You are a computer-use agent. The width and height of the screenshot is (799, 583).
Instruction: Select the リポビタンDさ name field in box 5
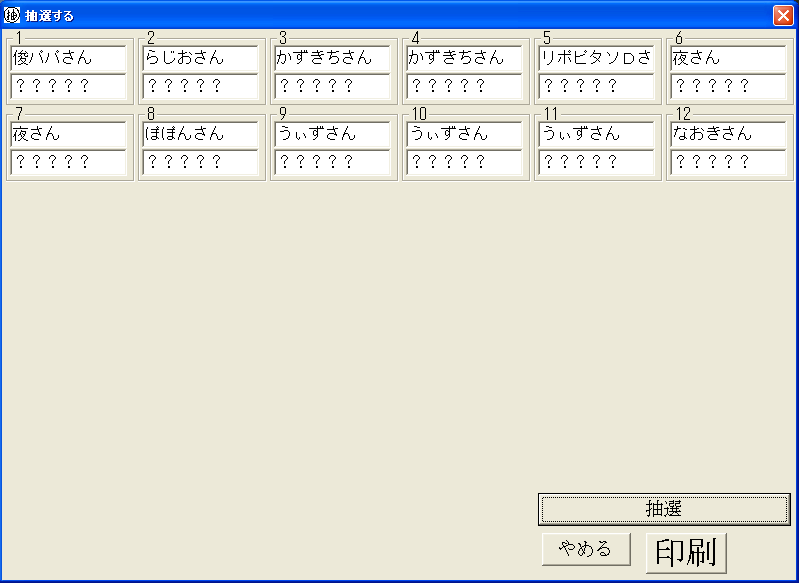pyautogui.click(x=596, y=58)
